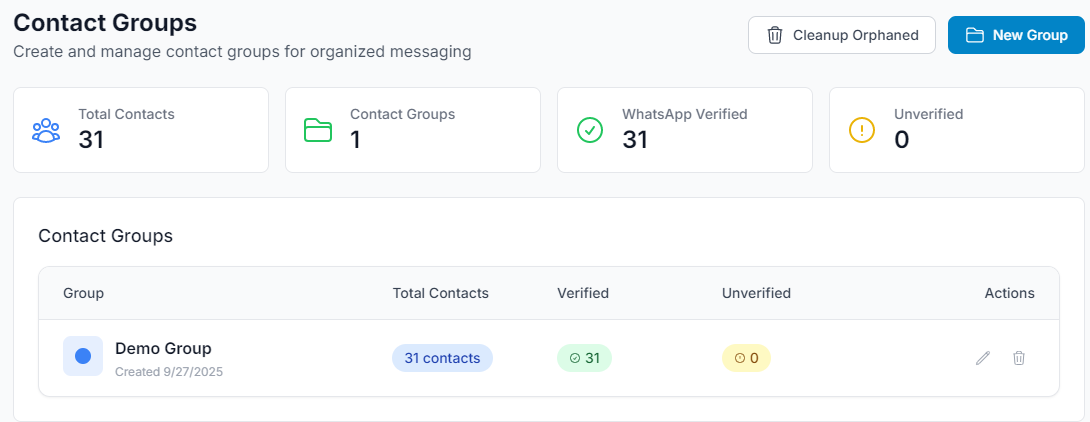Click the WhatsApp Verified checkmark icon

[x=590, y=131]
